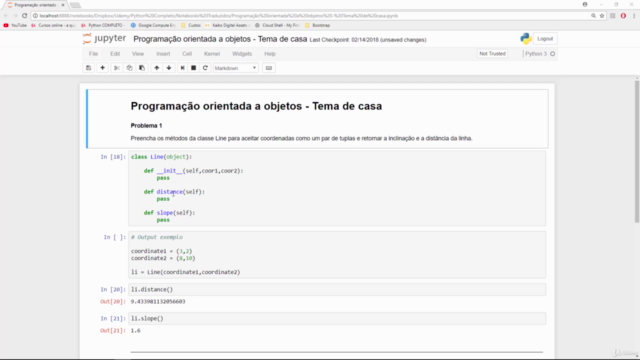Open the Python COMPLETO bookmark

tap(102, 25)
